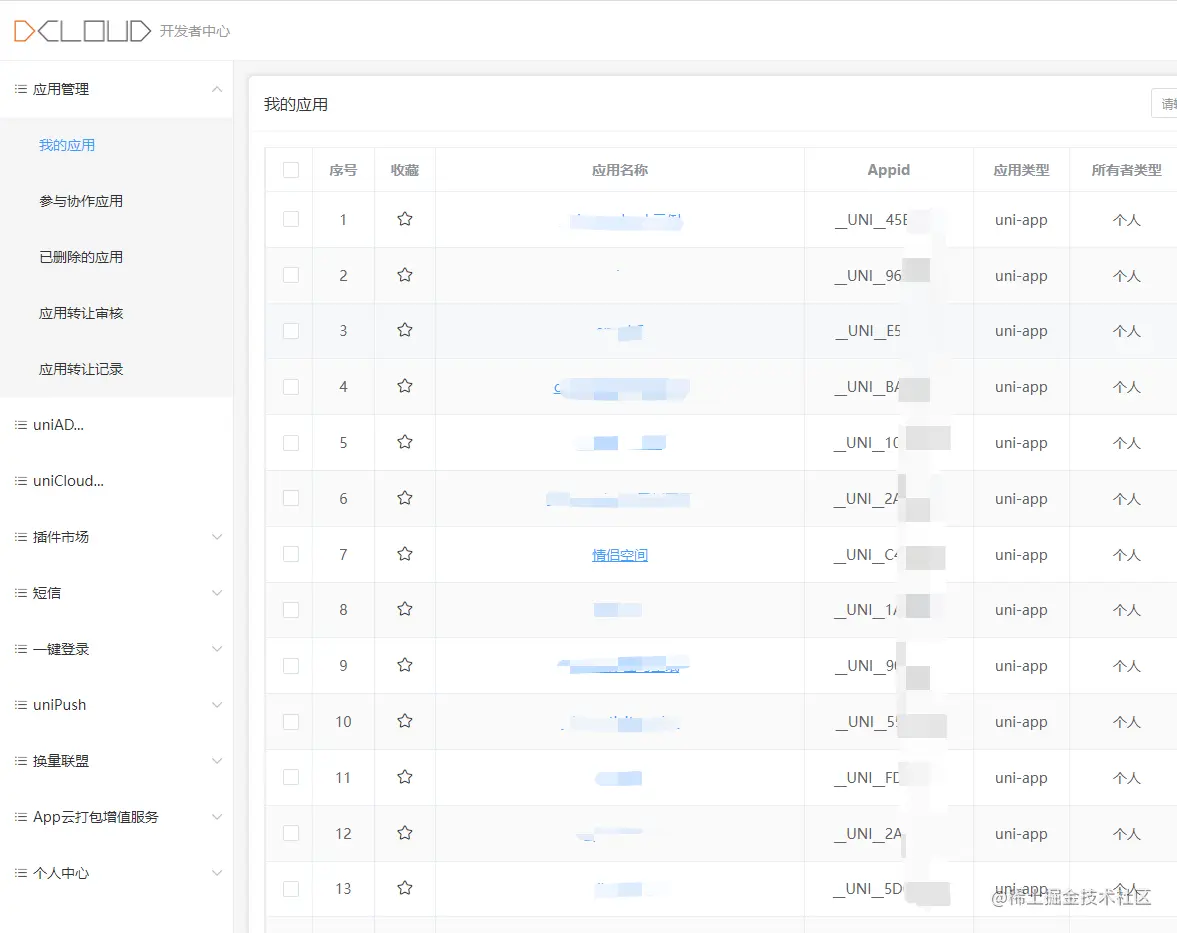Expand App云打包增值服务 chevron
The height and width of the screenshot is (933, 1177).
coord(217,817)
